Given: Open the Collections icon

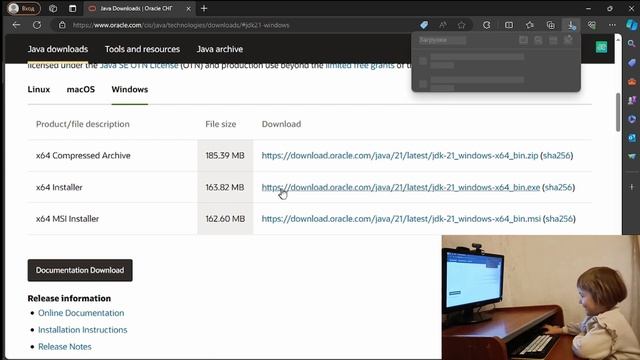Looking at the screenshot, I should (x=551, y=25).
